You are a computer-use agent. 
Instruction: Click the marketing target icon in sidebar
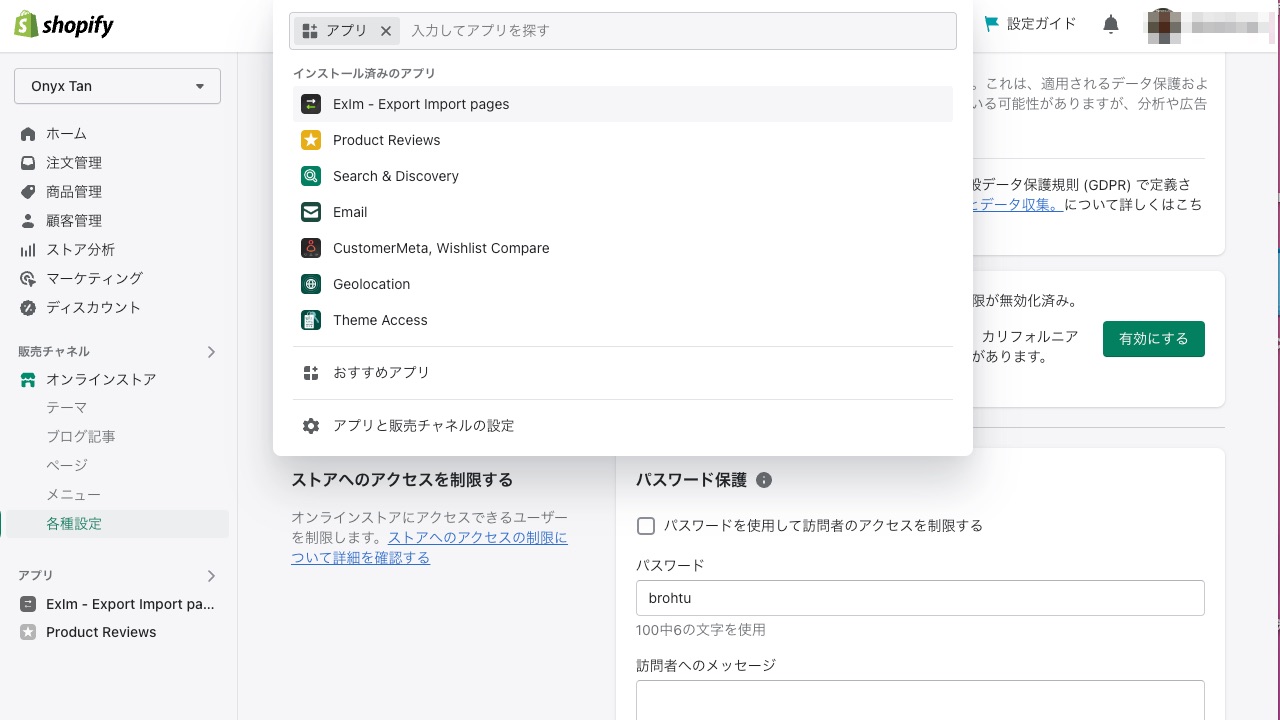tap(28, 279)
